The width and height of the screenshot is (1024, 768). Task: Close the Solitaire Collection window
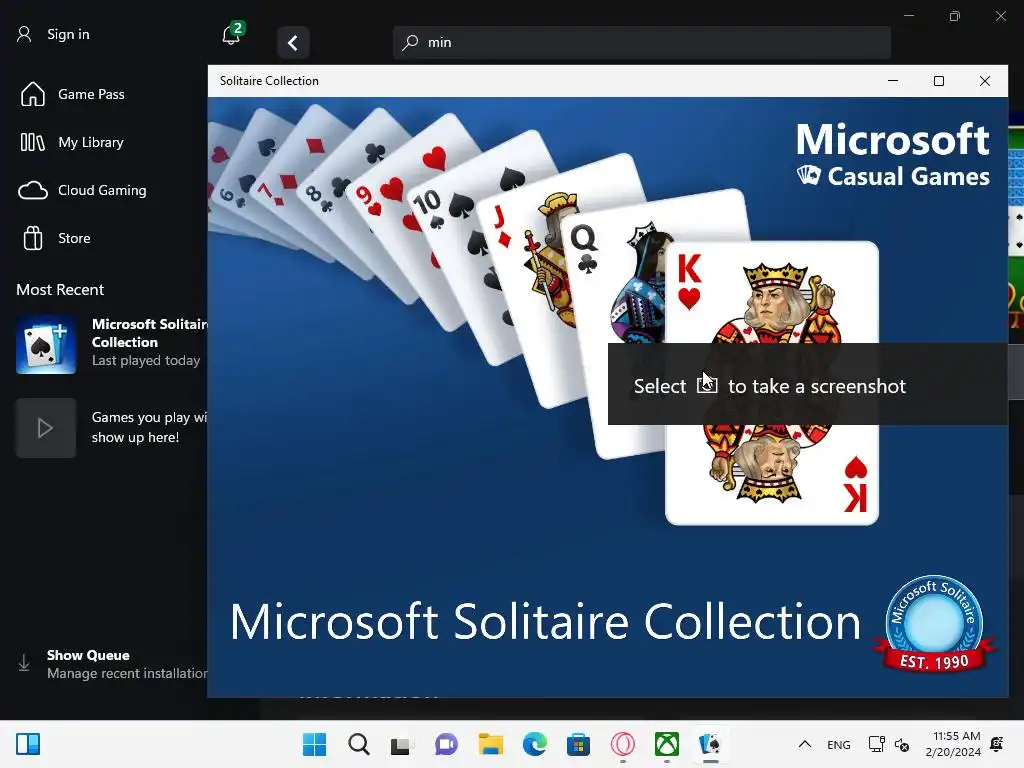pyautogui.click(x=985, y=81)
